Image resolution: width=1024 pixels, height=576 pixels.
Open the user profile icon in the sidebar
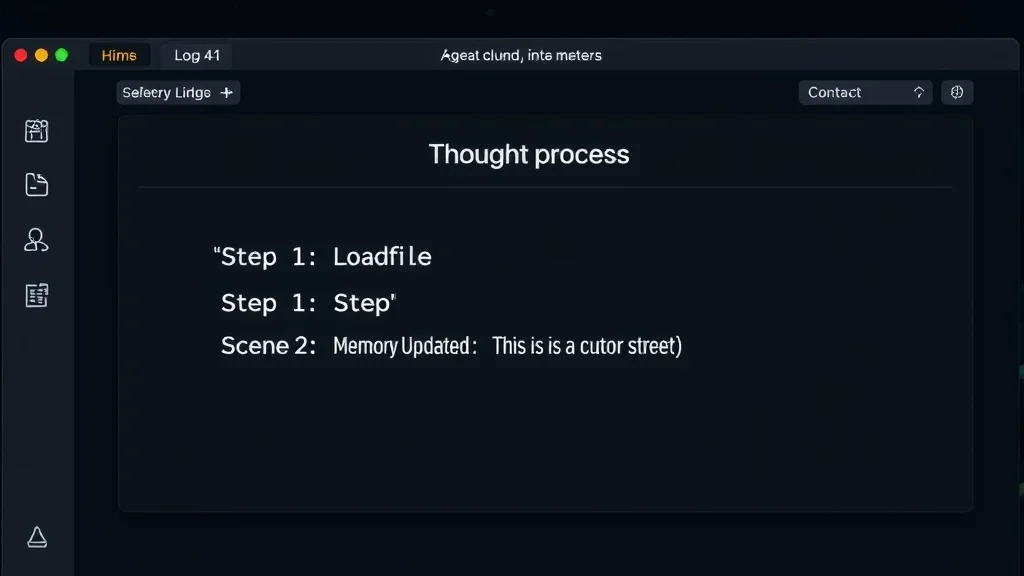pos(36,239)
